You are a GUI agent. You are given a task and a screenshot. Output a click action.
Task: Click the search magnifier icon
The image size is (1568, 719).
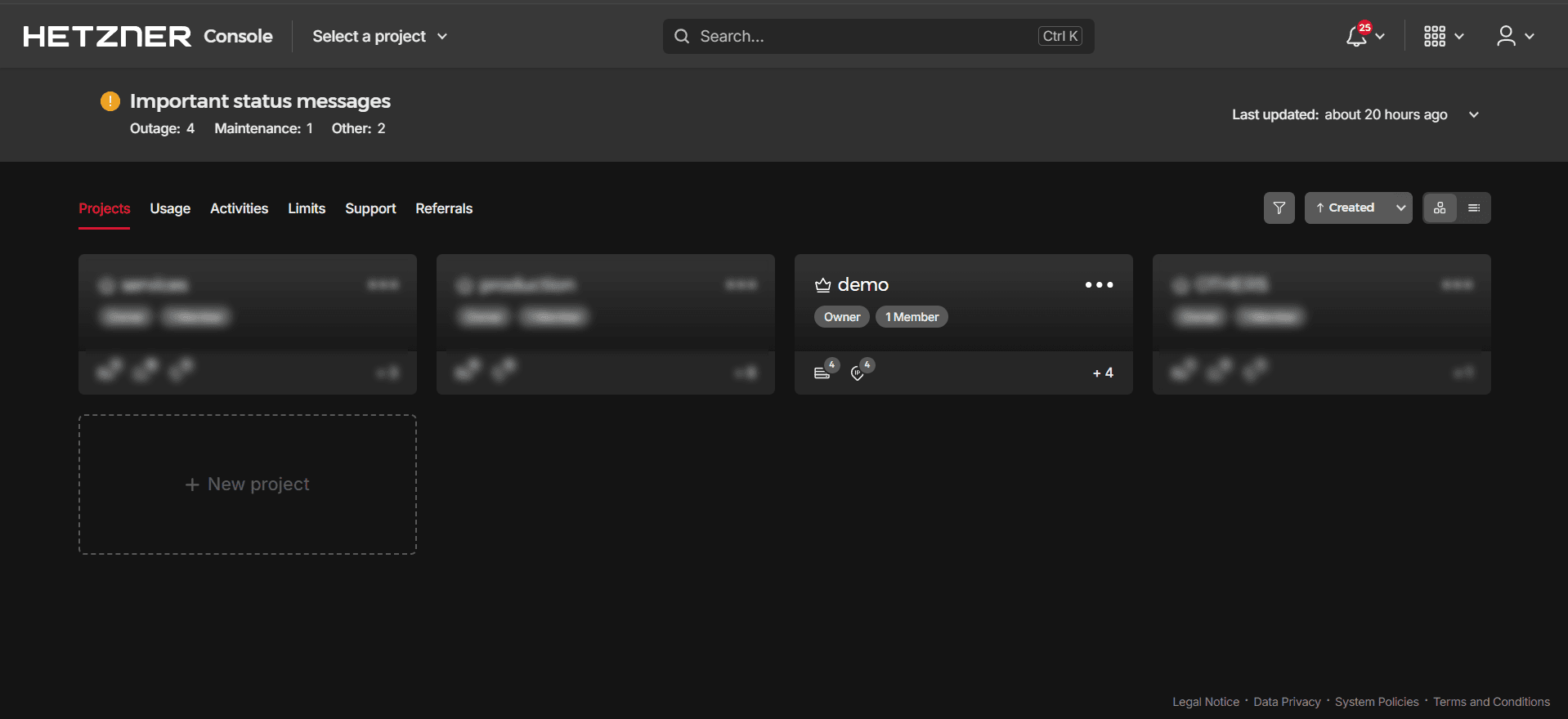click(682, 36)
